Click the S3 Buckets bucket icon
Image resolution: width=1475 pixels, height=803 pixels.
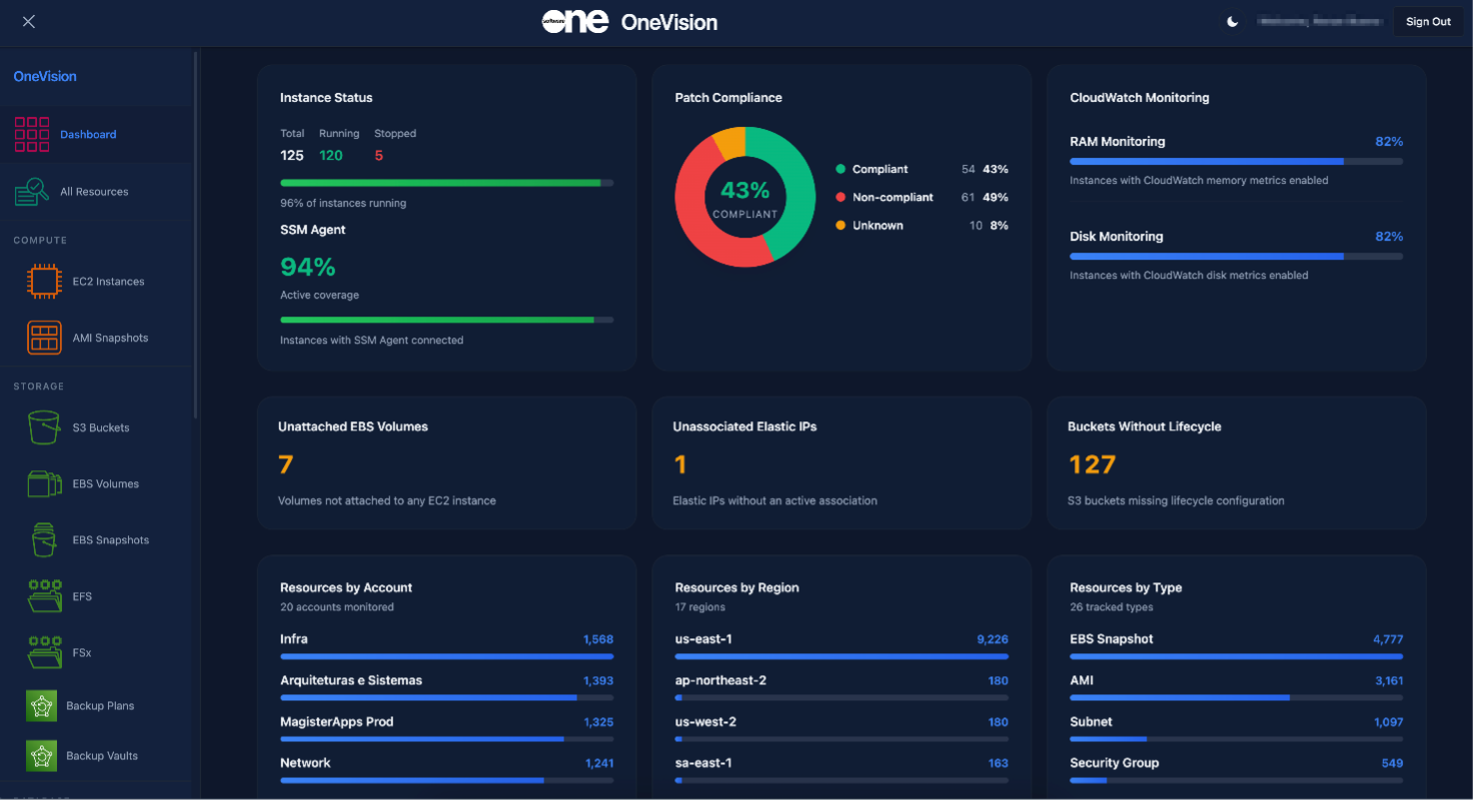(44, 428)
